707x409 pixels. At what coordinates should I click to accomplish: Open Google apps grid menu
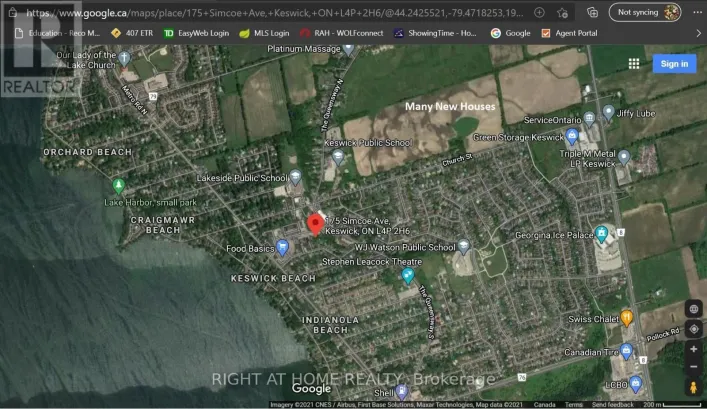(633, 64)
